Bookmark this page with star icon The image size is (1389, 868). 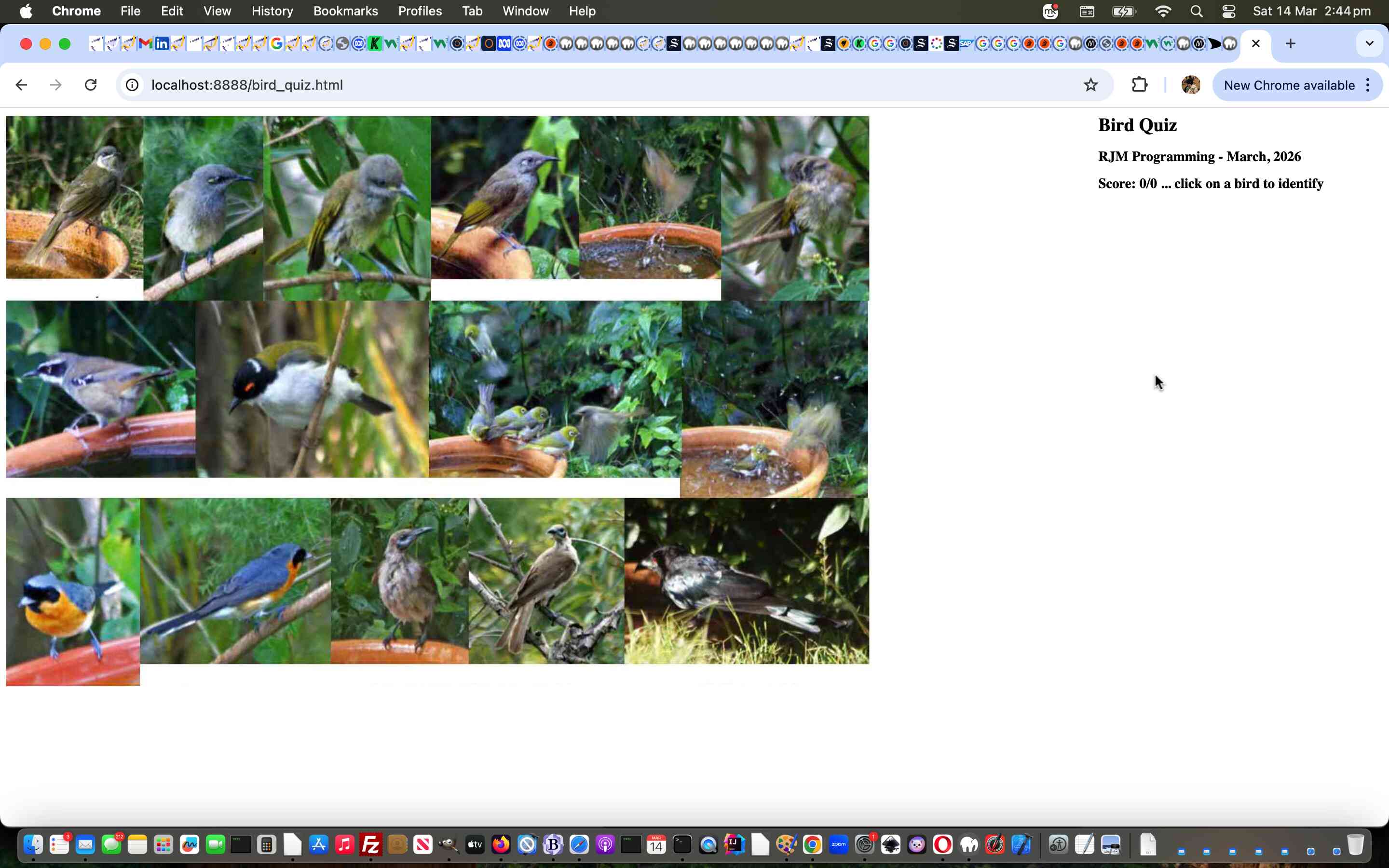click(1090, 85)
